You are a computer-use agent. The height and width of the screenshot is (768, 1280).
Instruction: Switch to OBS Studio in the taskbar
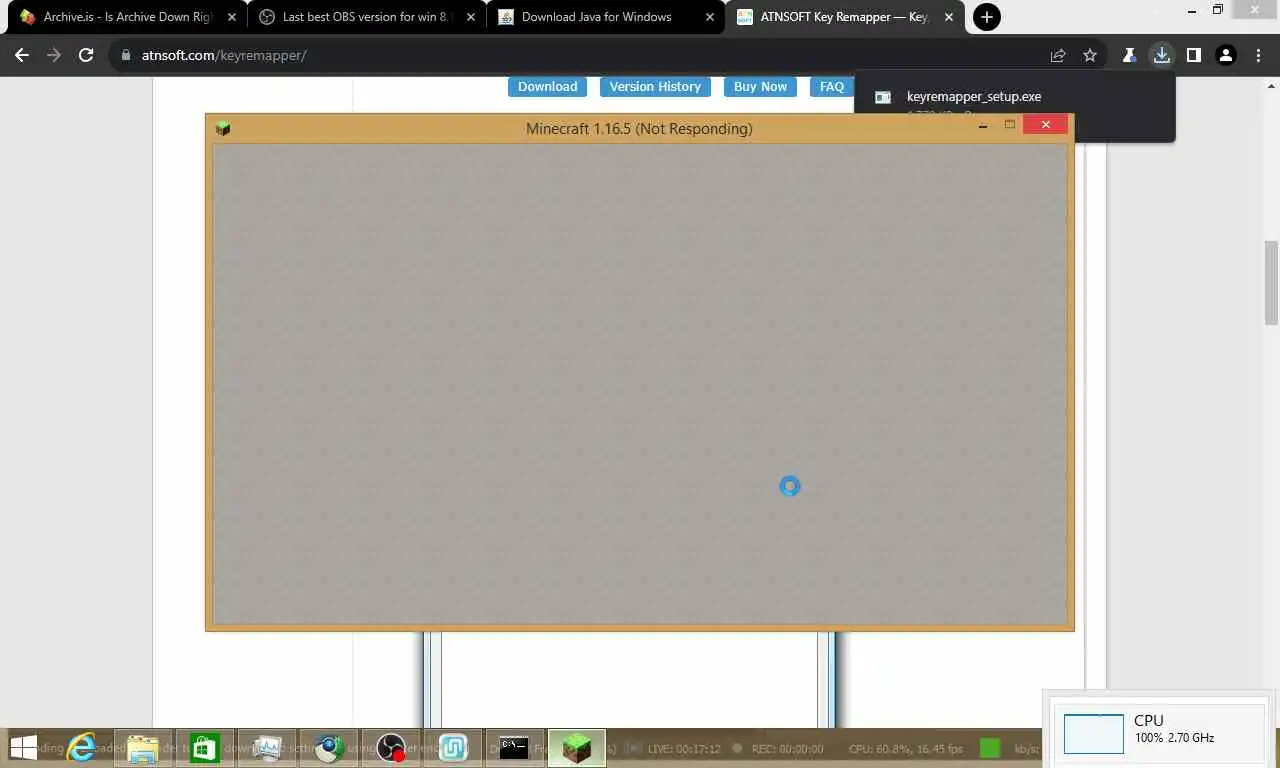391,747
